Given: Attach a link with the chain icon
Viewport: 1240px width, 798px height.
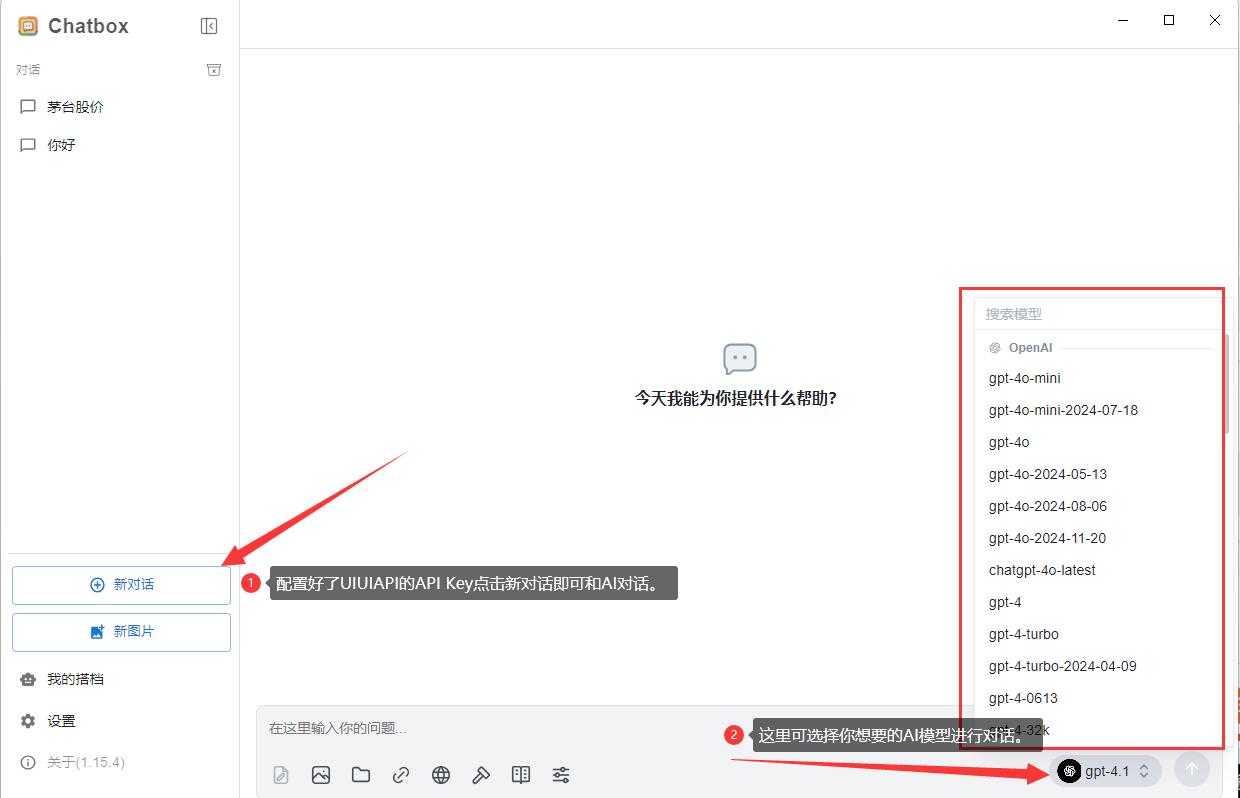Looking at the screenshot, I should 401,775.
